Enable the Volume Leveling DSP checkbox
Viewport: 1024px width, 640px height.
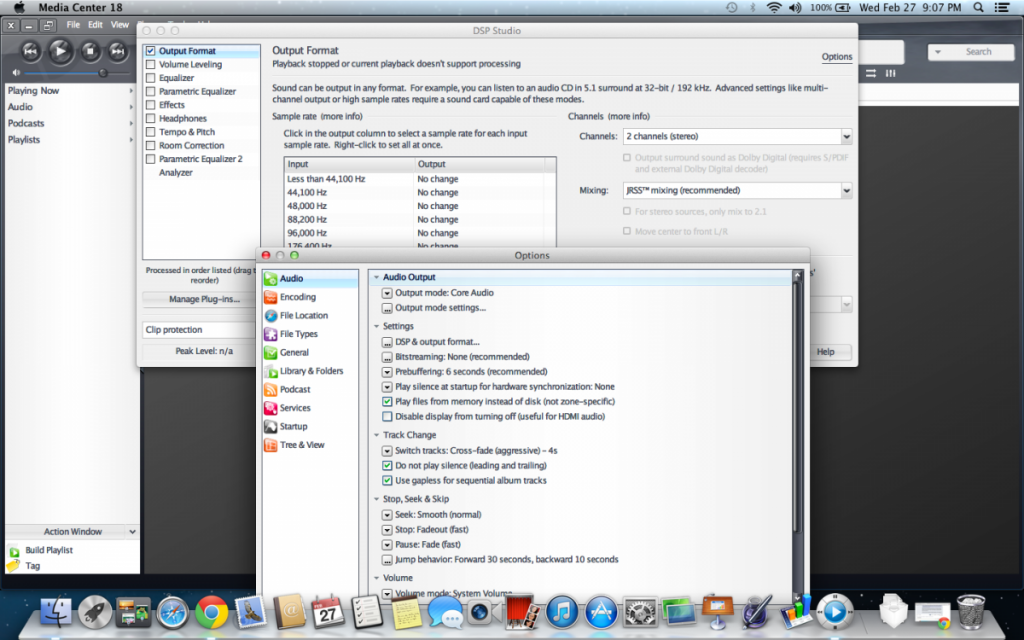pos(151,65)
